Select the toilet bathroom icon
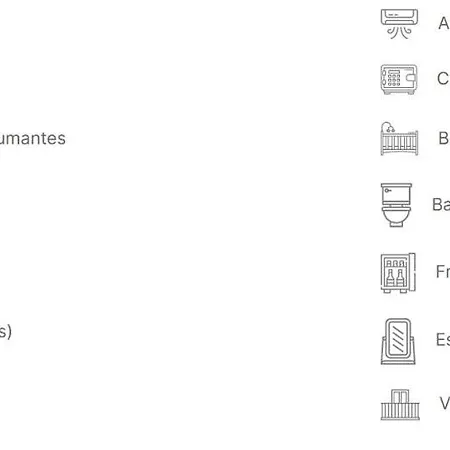This screenshot has width=450, height=450. (x=396, y=205)
